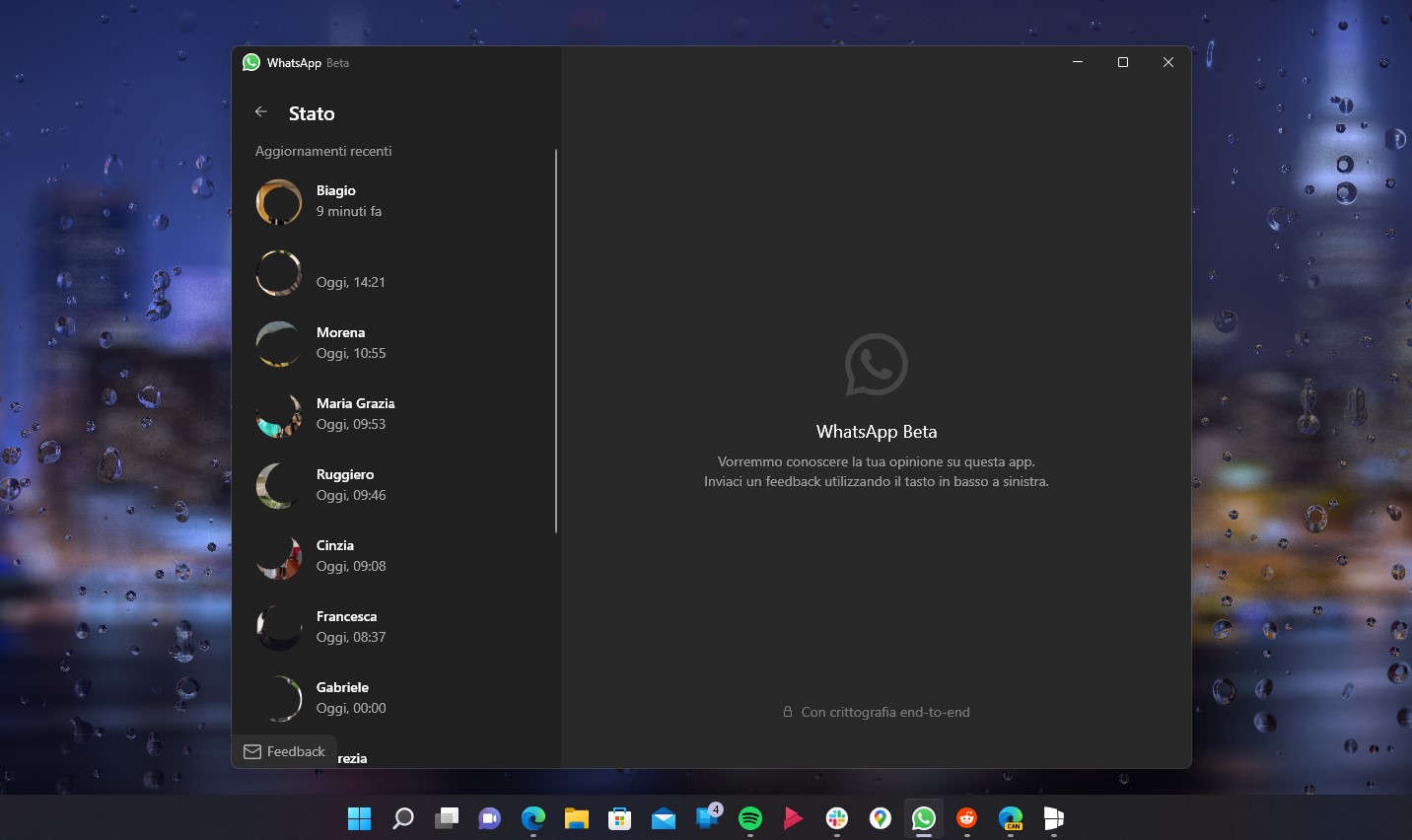Click the WhatsApp taskbar icon
This screenshot has width=1412, height=840.
tap(924, 818)
